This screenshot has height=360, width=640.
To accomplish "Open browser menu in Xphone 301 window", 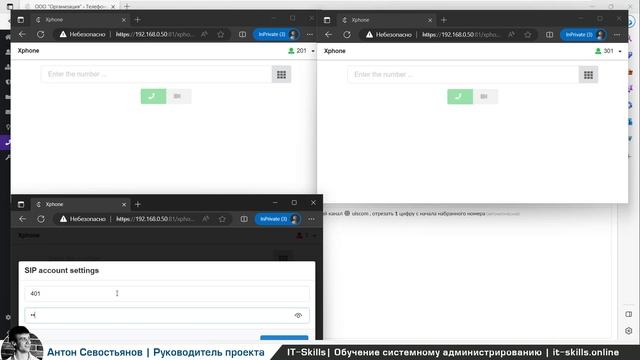I will point(617,35).
